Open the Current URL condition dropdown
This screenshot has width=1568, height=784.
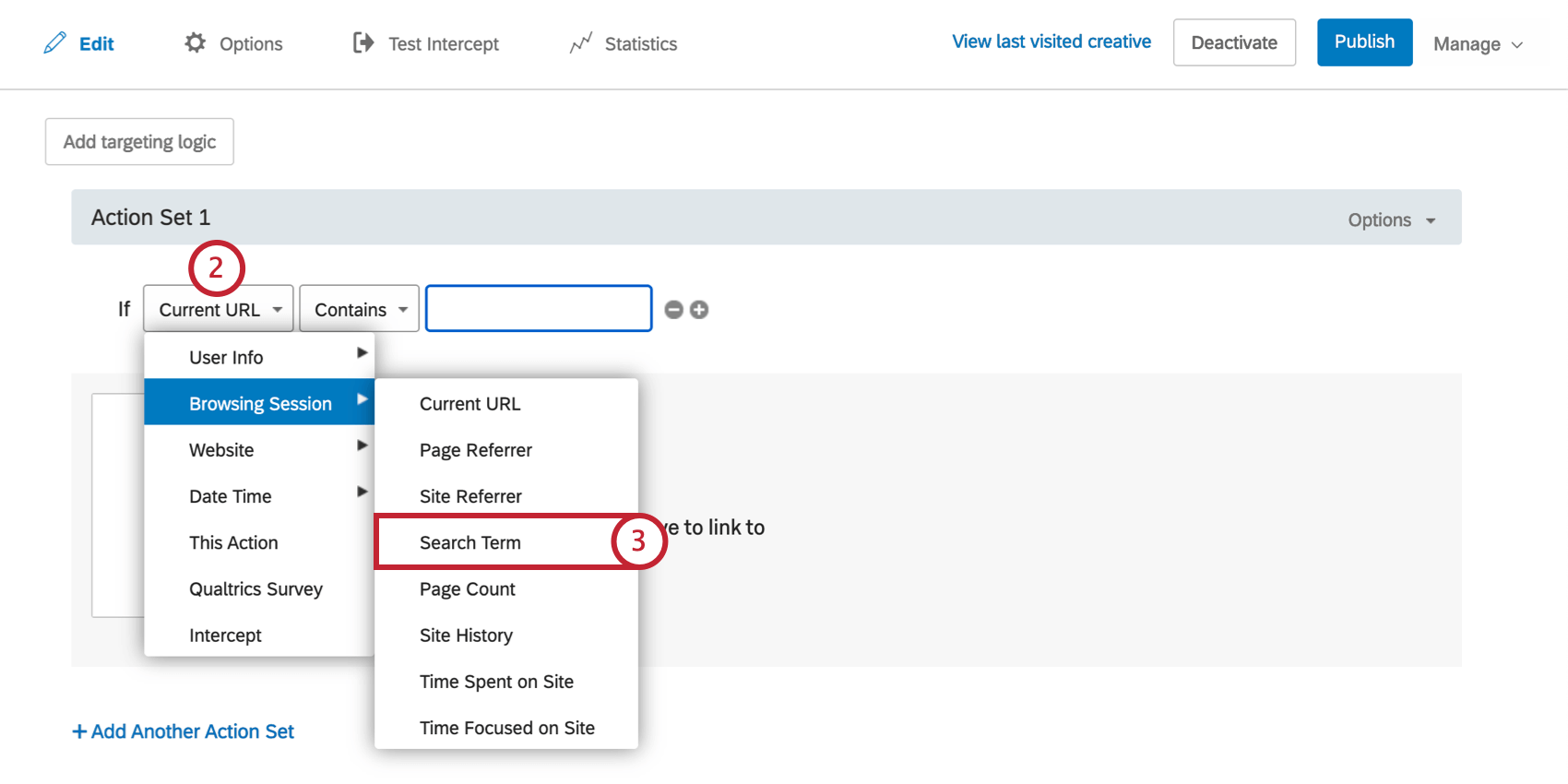pos(219,309)
